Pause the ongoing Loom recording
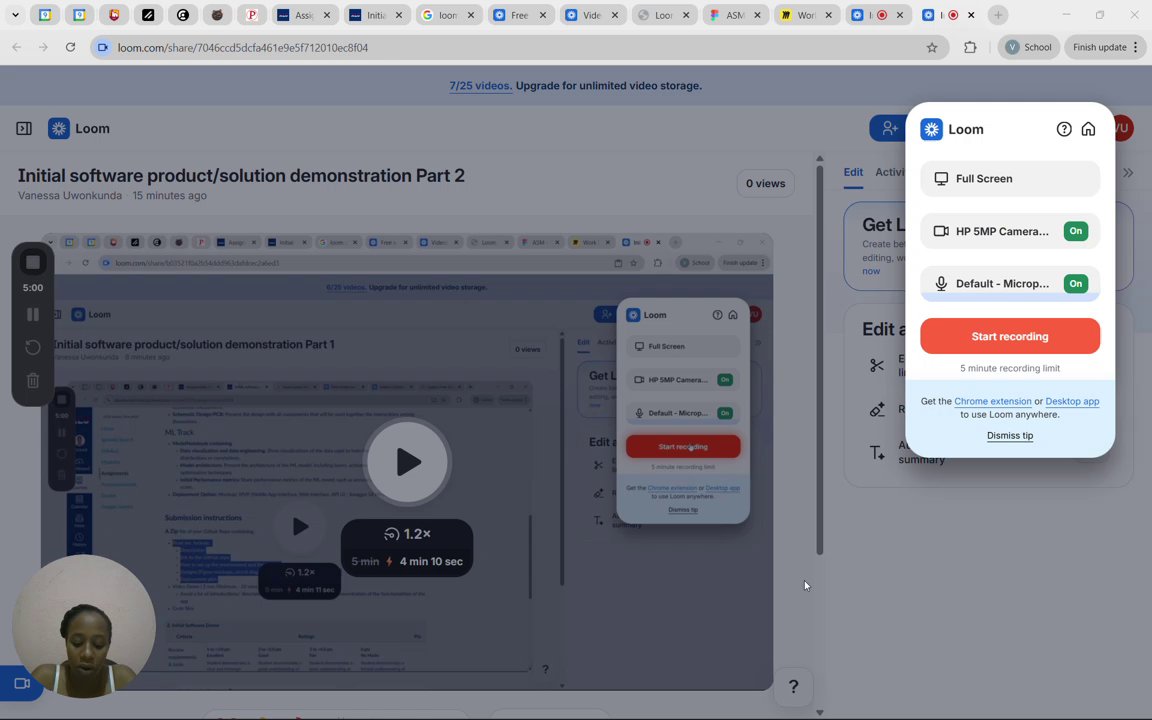 pos(33,314)
